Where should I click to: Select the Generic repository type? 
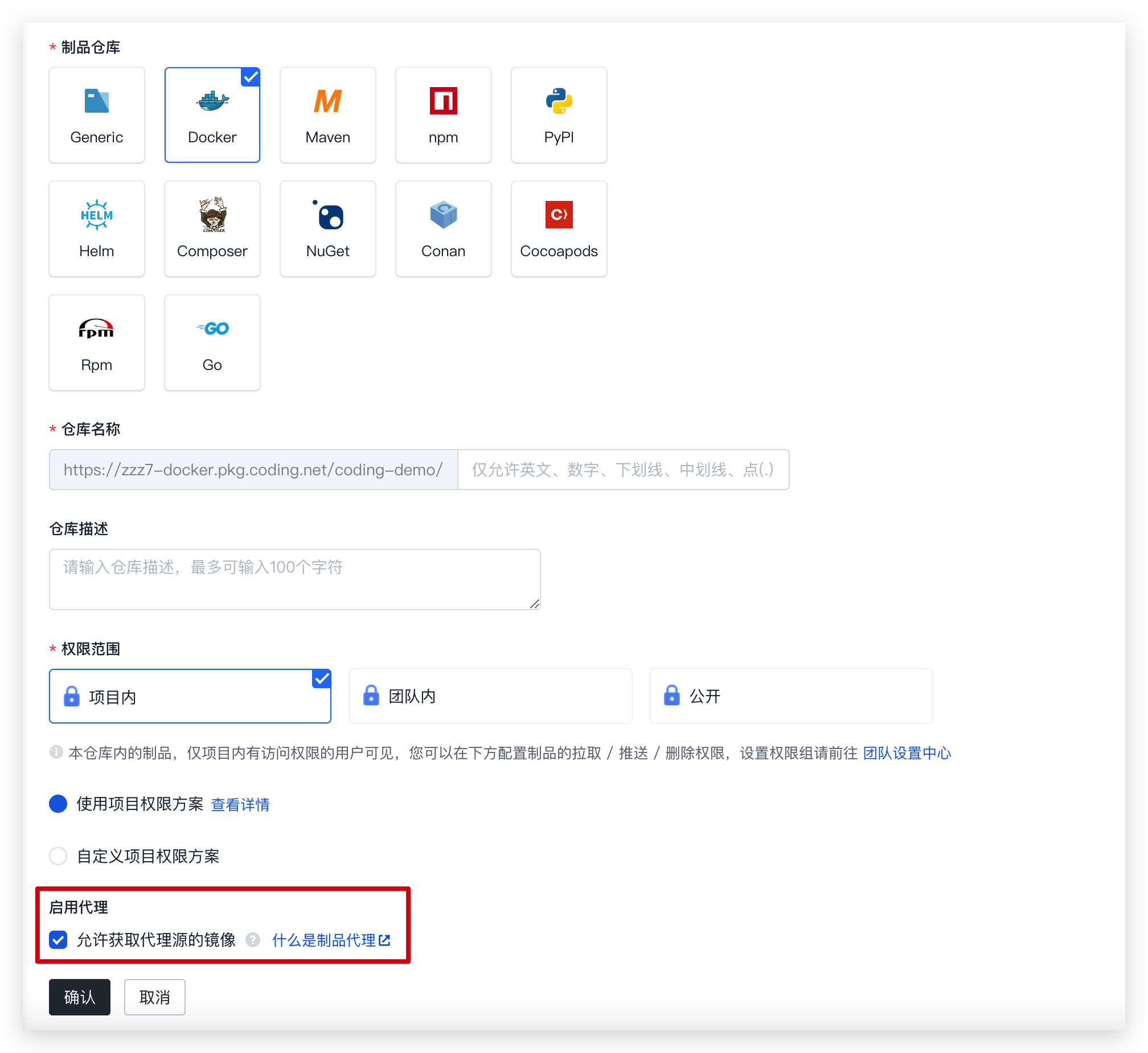pyautogui.click(x=96, y=114)
